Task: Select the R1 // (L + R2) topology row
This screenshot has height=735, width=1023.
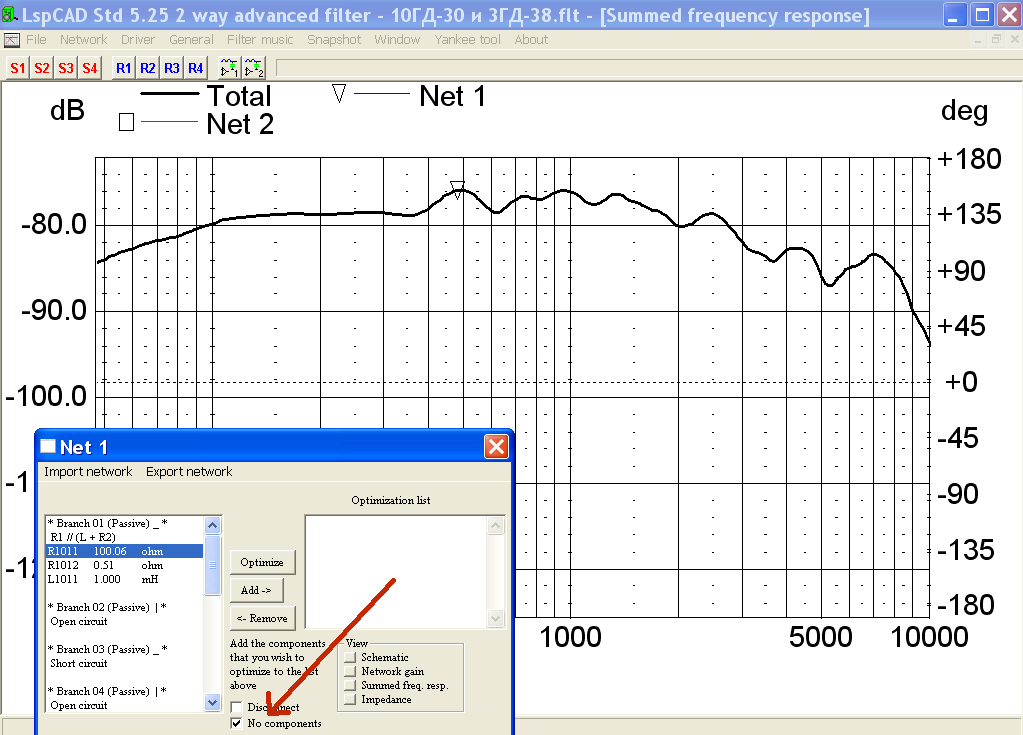Action: pyautogui.click(x=125, y=537)
